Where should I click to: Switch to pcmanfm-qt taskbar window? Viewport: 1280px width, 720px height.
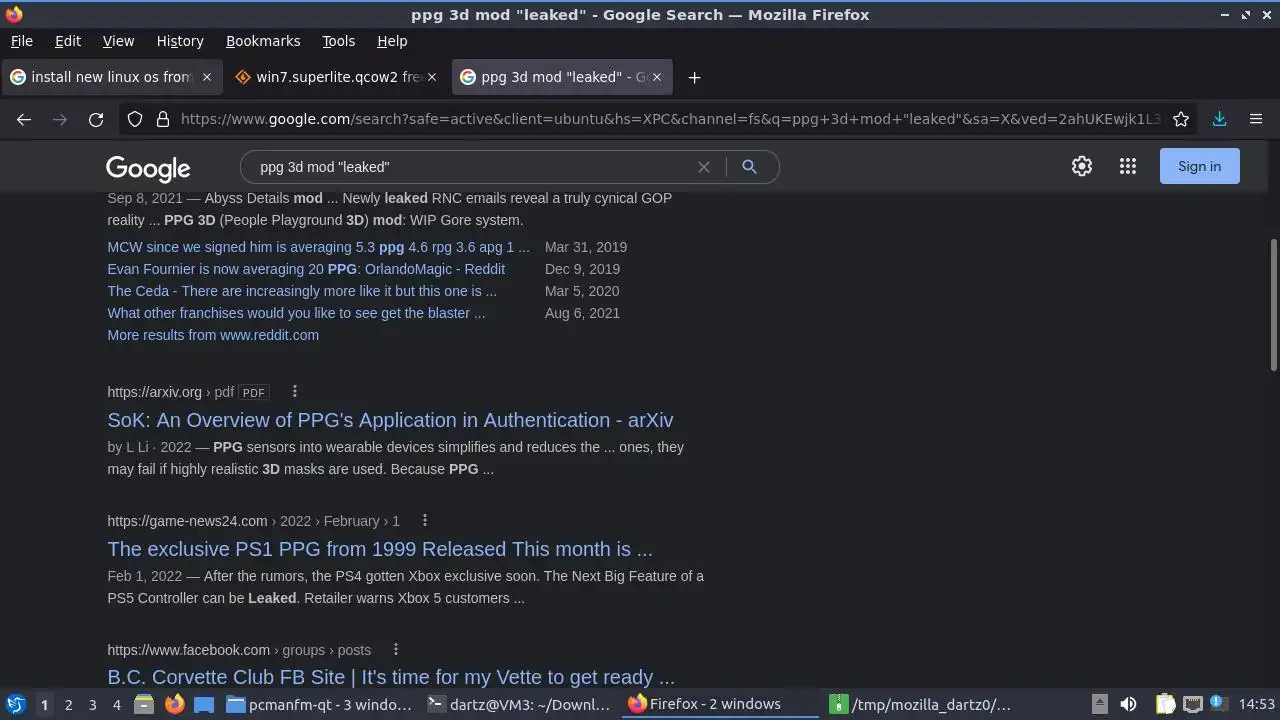pyautogui.click(x=320, y=704)
